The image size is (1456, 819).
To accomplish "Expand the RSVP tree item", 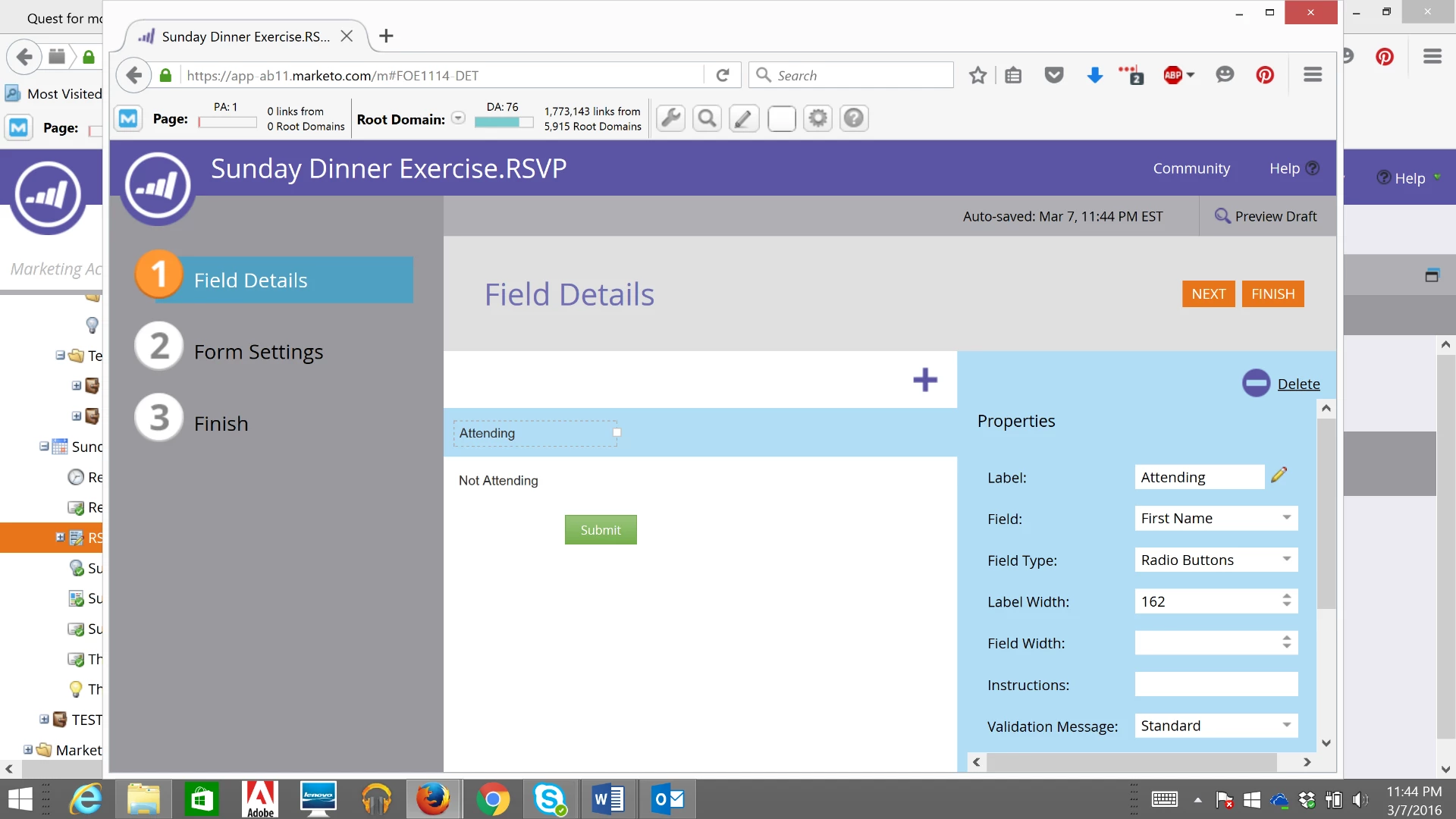I will tap(60, 537).
